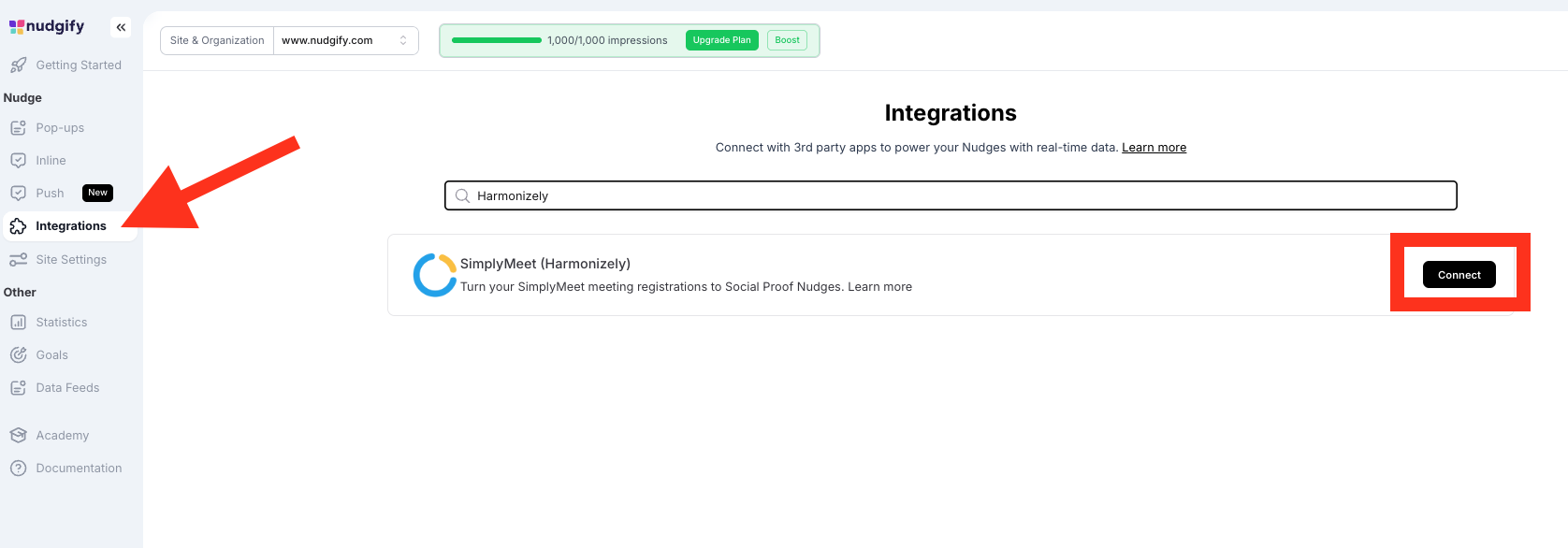Open the Learn more link under Integrations
The image size is (1568, 548).
tap(1154, 148)
